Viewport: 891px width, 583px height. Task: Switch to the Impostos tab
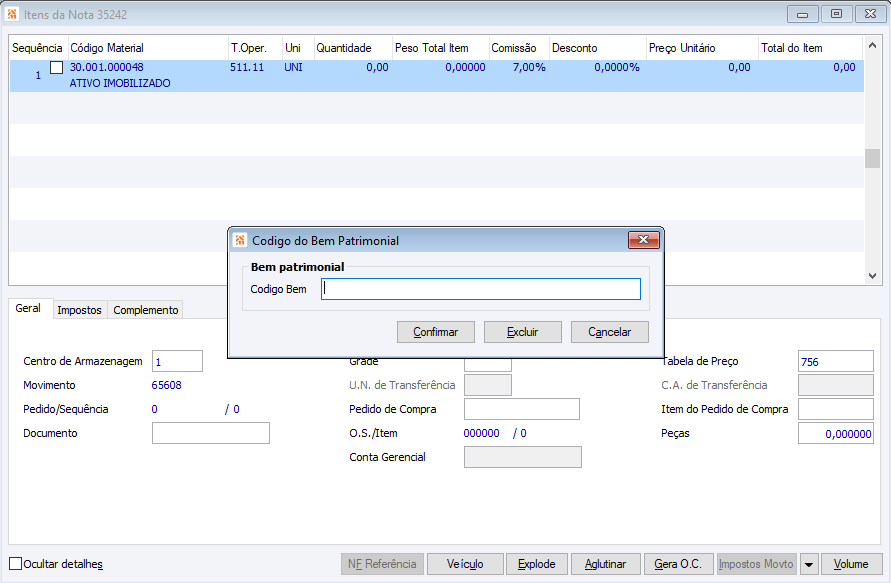(x=80, y=310)
